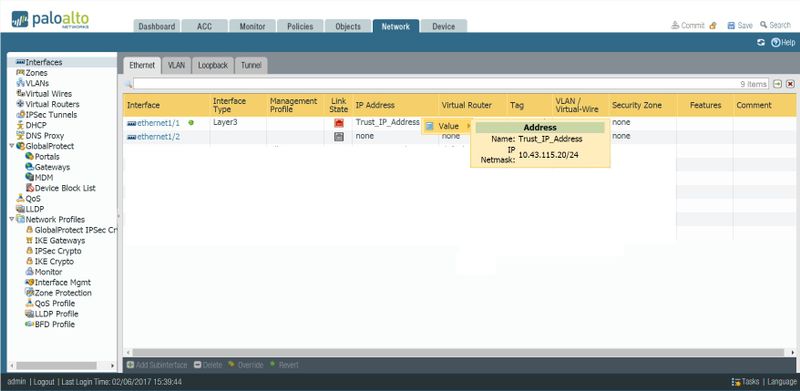
Task: Collapse the GlobalProtect tree node
Action: (x=12, y=146)
